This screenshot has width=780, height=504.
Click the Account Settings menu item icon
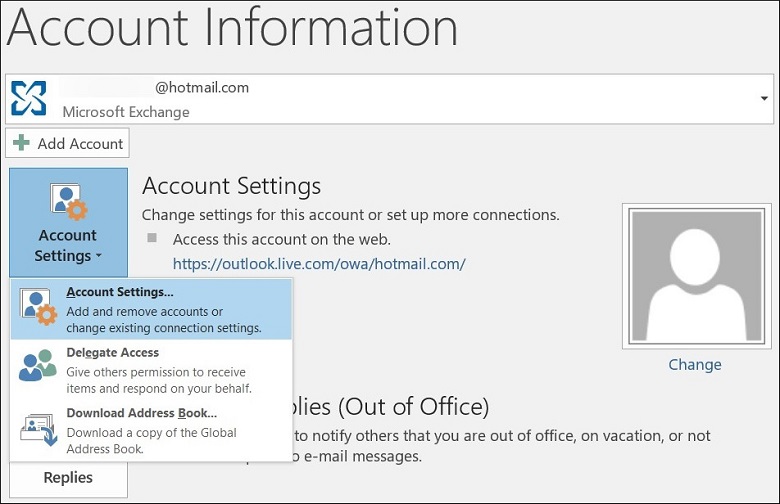point(38,307)
